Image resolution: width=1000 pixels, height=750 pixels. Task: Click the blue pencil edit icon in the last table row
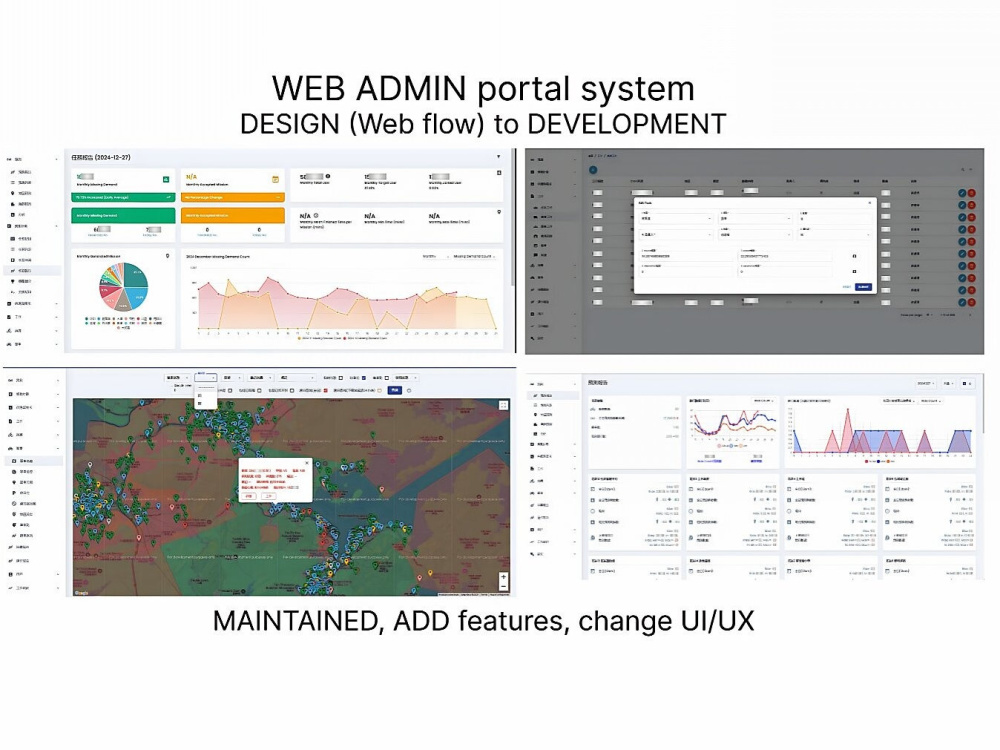pyautogui.click(x=962, y=302)
